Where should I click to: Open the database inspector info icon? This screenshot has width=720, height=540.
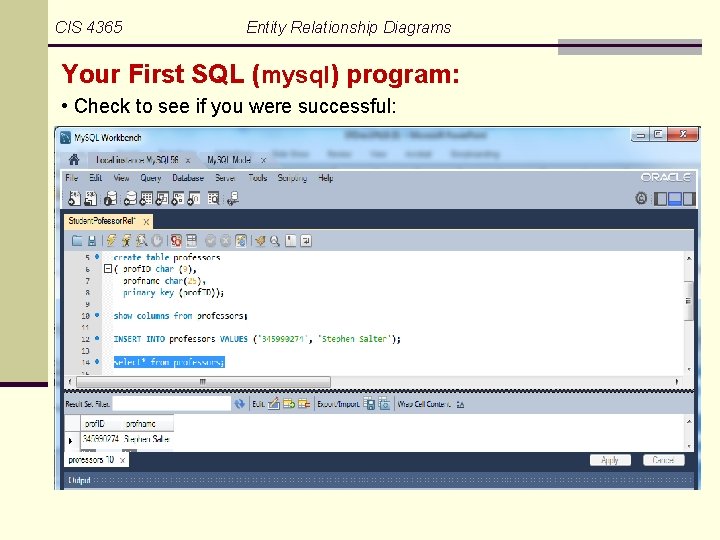(x=110, y=198)
